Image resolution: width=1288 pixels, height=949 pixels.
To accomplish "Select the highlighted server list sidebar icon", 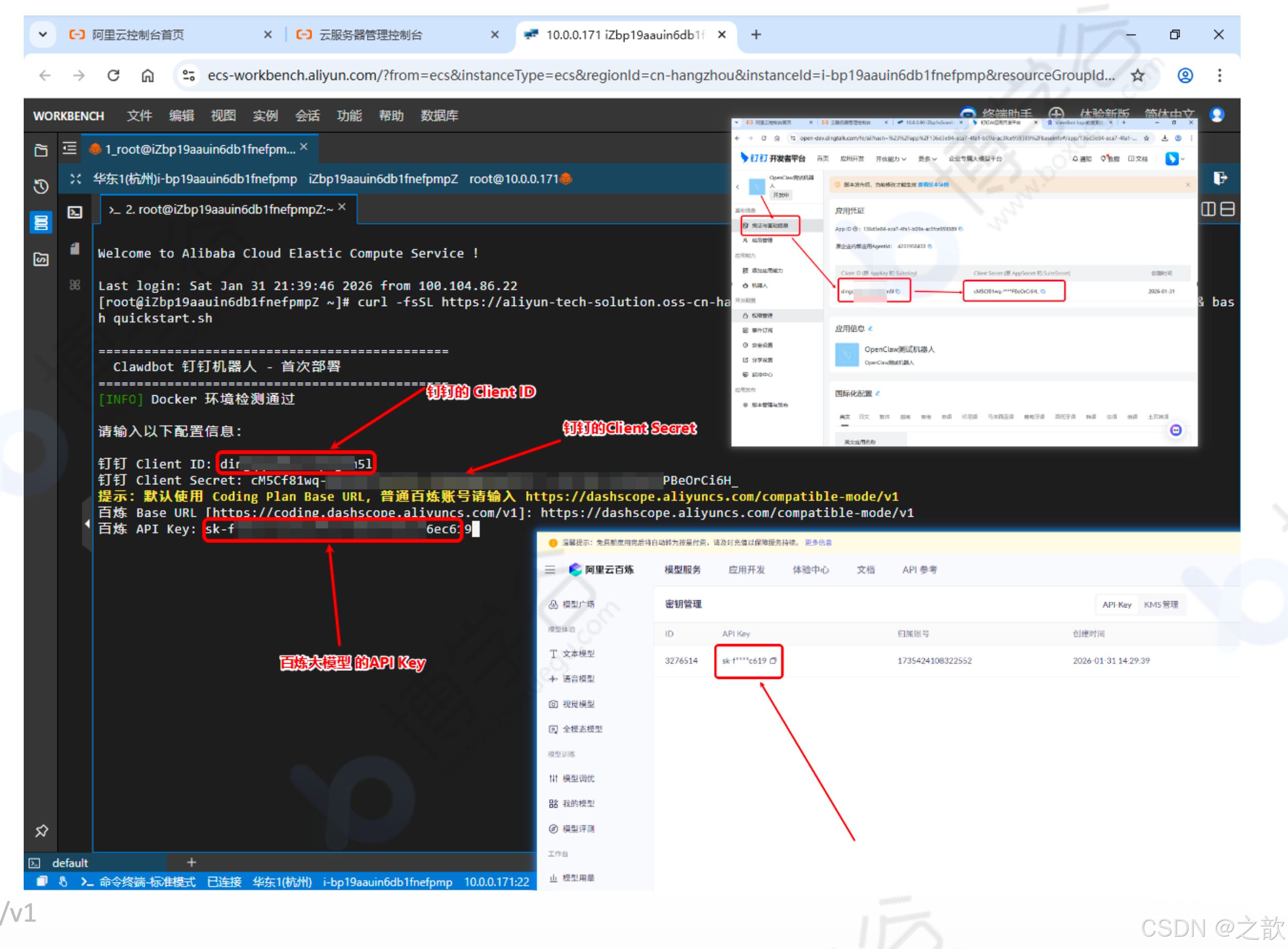I will click(x=41, y=223).
